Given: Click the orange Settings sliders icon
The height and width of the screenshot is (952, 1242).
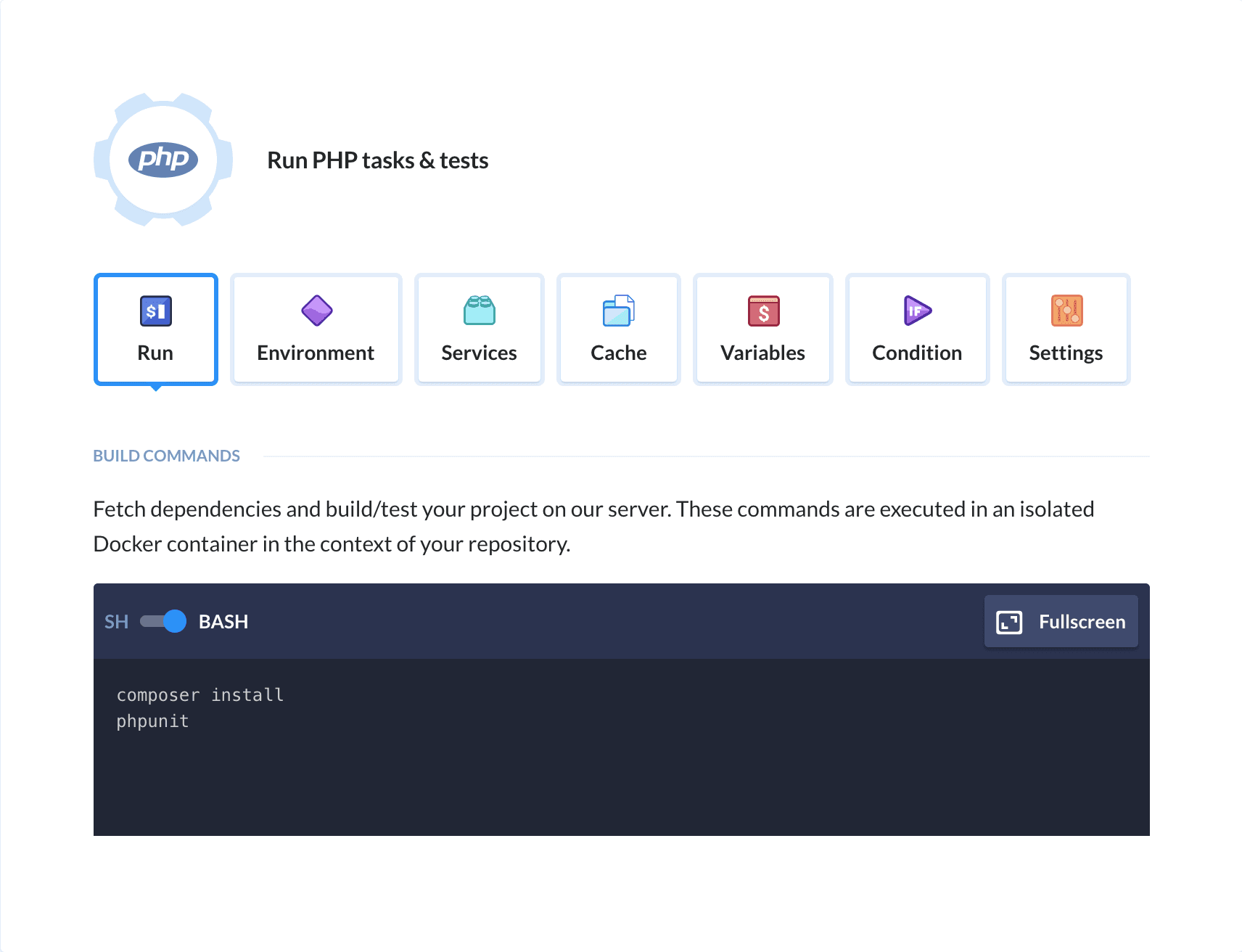Looking at the screenshot, I should coord(1066,311).
